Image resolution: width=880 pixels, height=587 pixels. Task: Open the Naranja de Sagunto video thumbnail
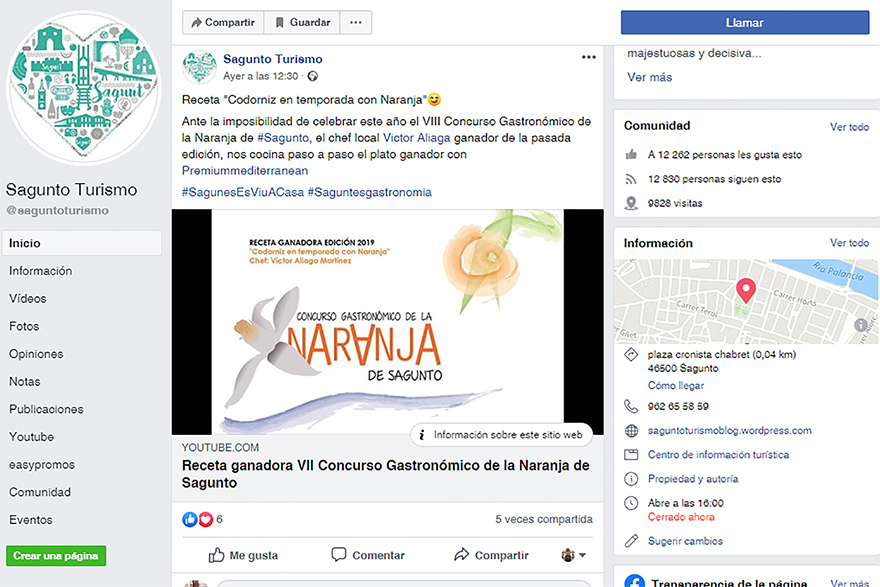[388, 322]
